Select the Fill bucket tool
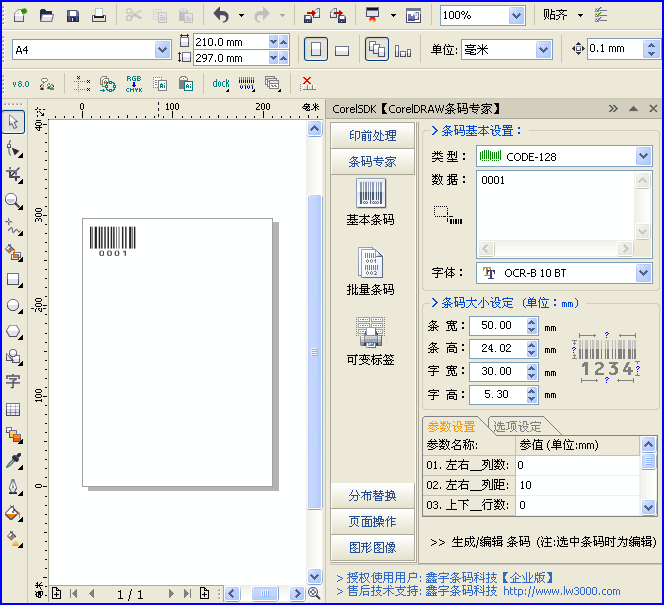The height and width of the screenshot is (605, 664). click(x=14, y=513)
